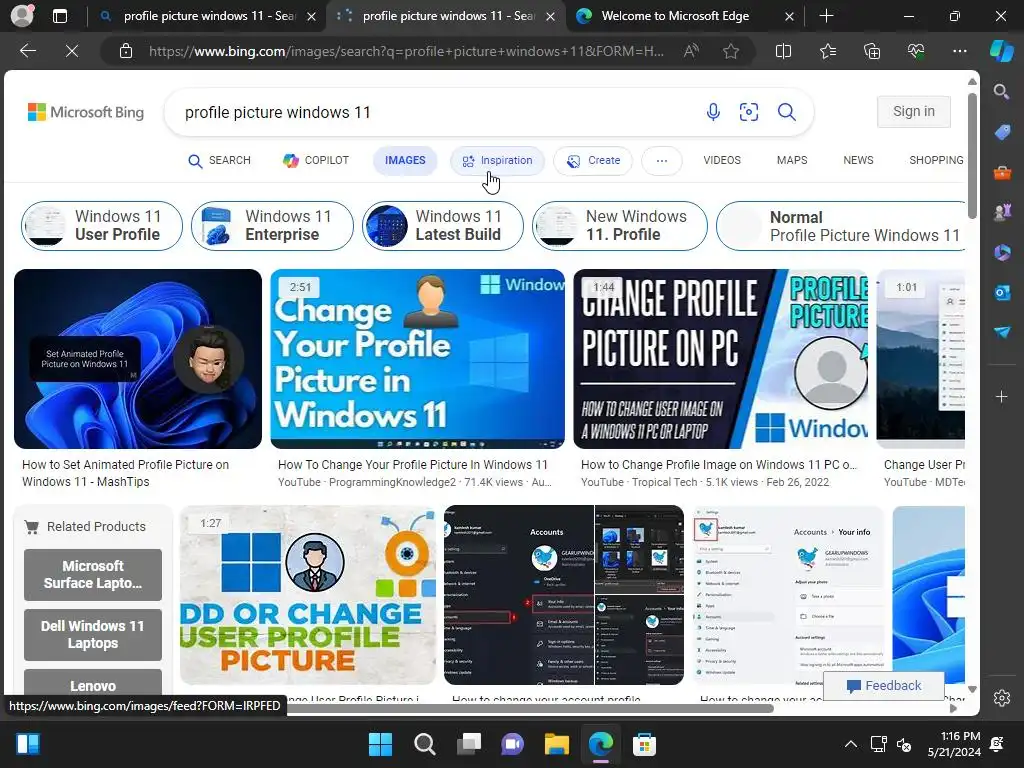Viewport: 1024px width, 768px height.
Task: Open sidebar search icon
Action: pos(1001,91)
